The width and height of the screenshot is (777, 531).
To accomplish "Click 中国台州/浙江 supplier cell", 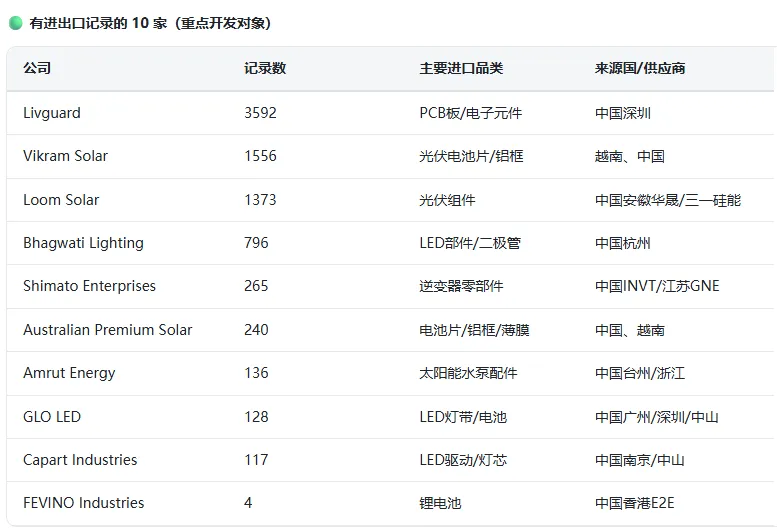I will click(x=640, y=372).
